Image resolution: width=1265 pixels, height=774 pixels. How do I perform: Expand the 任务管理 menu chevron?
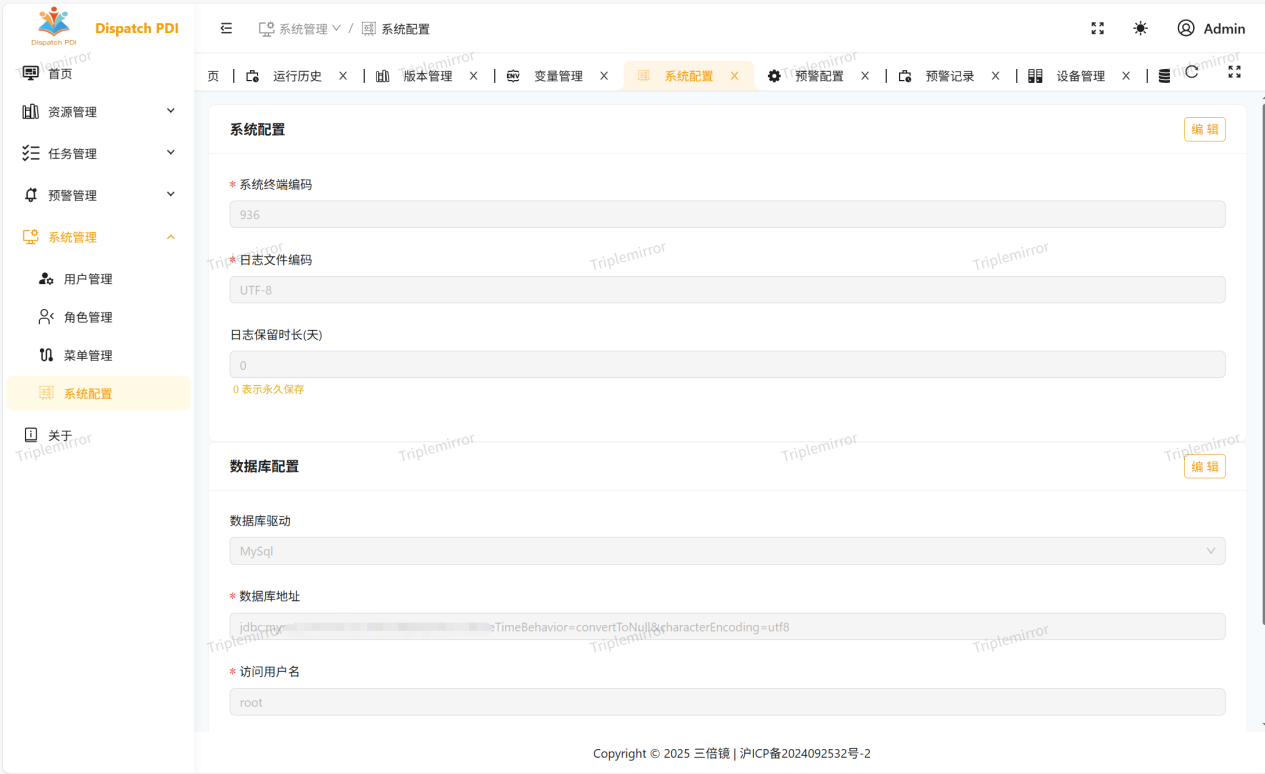[x=171, y=153]
